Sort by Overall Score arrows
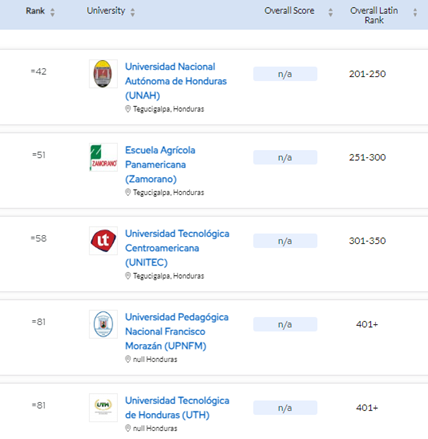This screenshot has height=439, width=428. 330,12
